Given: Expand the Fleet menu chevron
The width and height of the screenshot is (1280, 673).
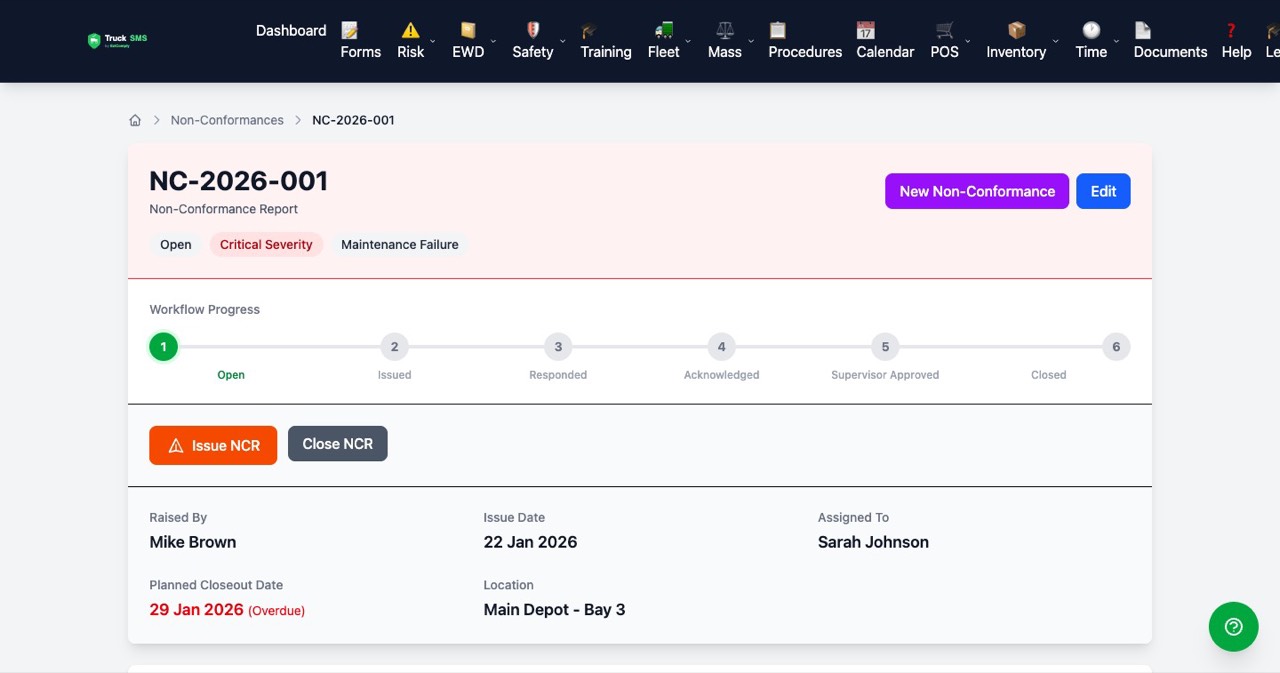Looking at the screenshot, I should point(689,41).
